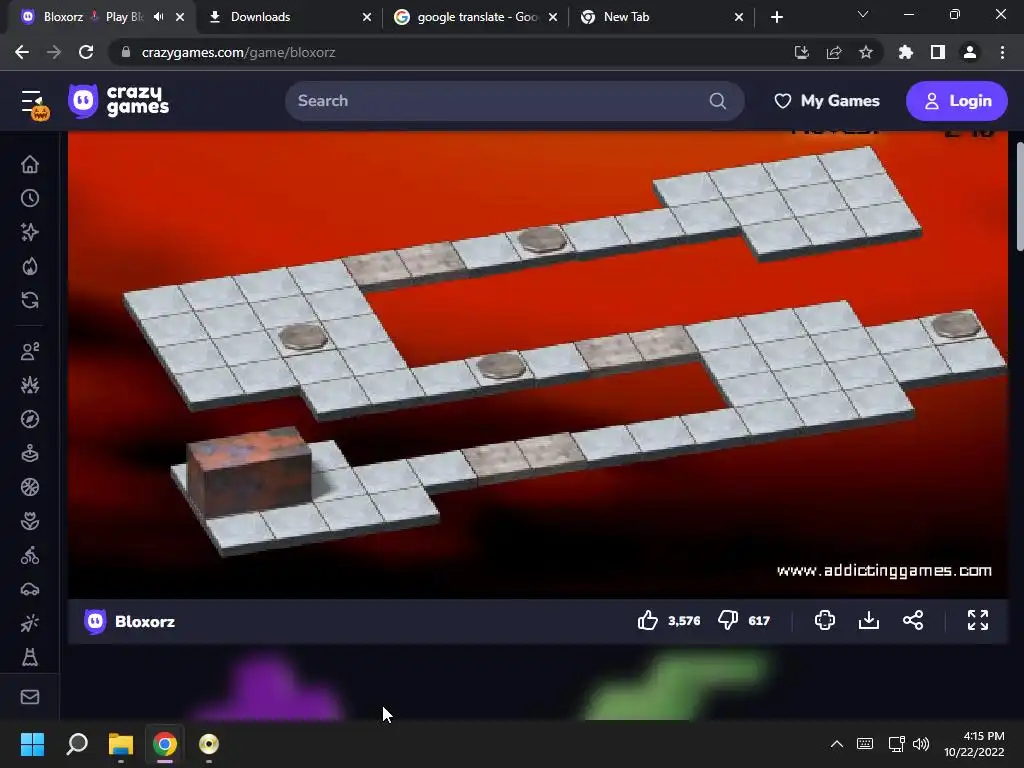This screenshot has width=1024, height=768.
Task: Bookmark this page with star
Action: point(866,52)
